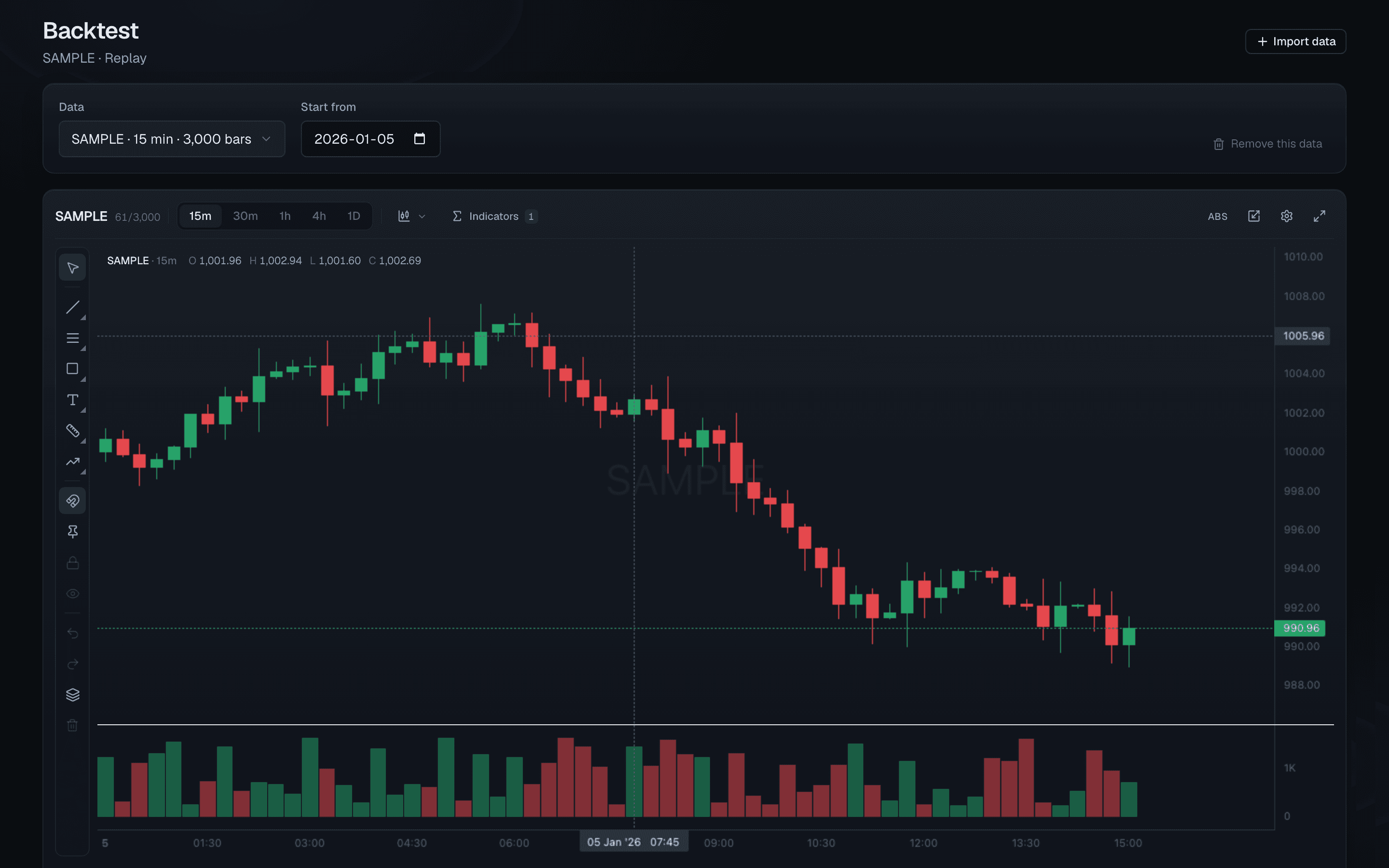
Task: Expand chart to fullscreen
Action: click(x=1320, y=216)
